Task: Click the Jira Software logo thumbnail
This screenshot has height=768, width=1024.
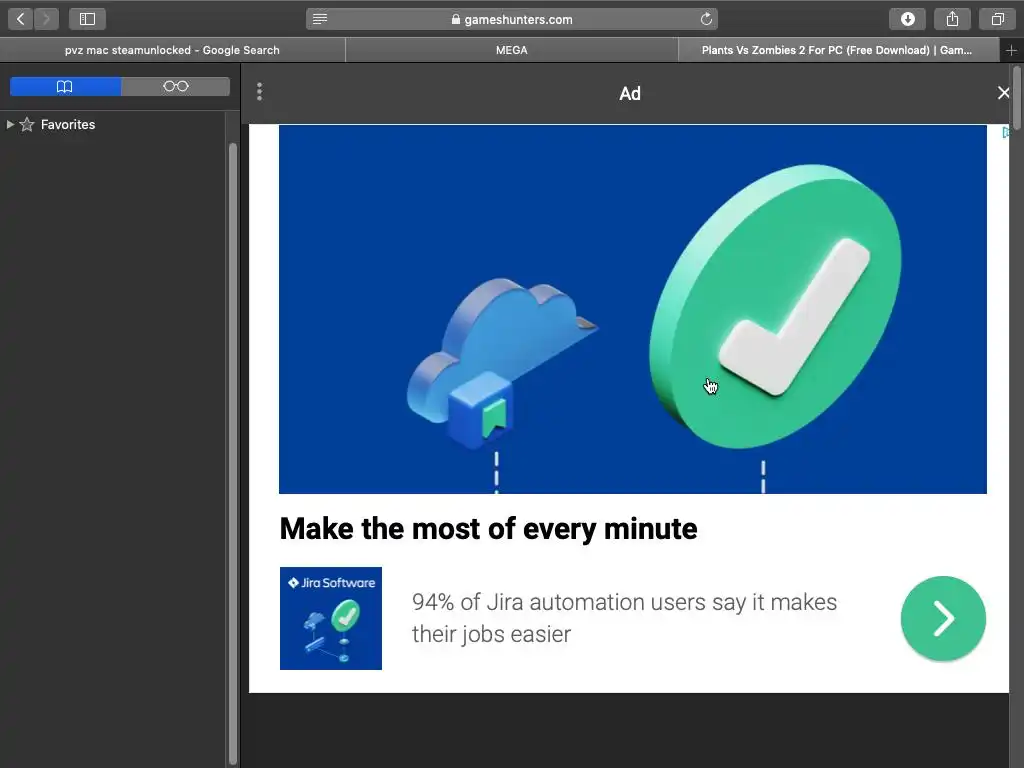Action: (331, 618)
